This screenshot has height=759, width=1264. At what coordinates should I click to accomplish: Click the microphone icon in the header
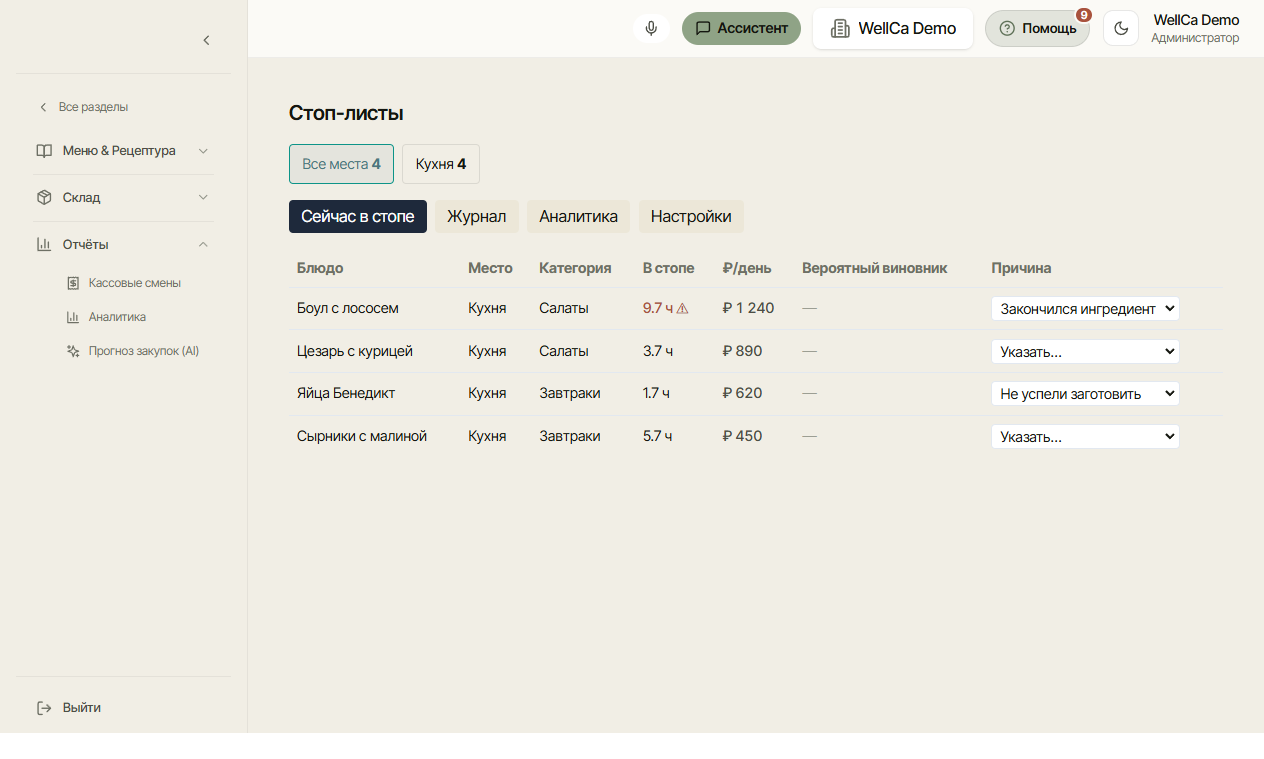[x=651, y=28]
